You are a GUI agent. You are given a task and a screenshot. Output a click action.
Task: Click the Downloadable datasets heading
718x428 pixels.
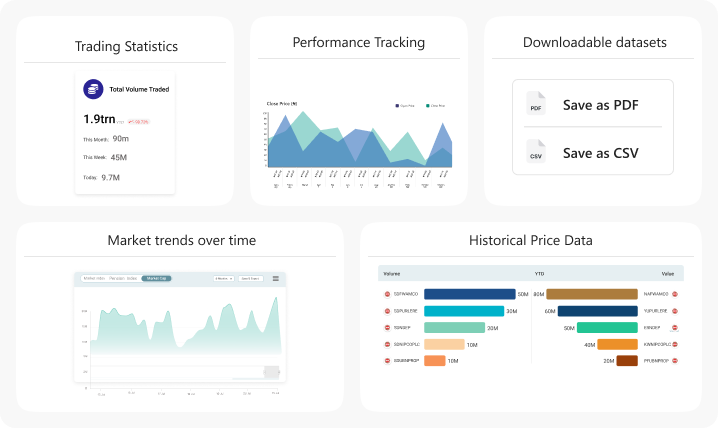(594, 42)
